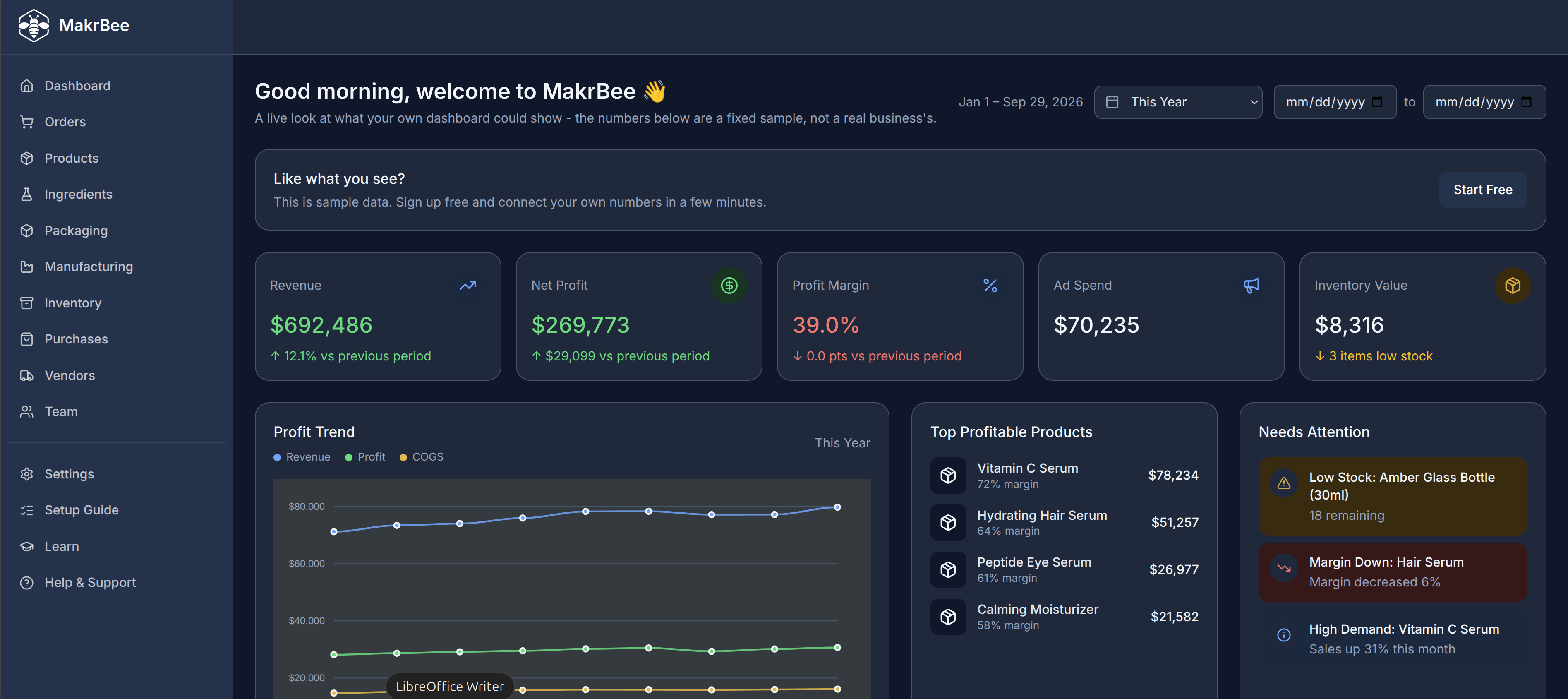The height and width of the screenshot is (699, 1568).
Task: Toggle the COGS legend series
Action: (x=421, y=457)
